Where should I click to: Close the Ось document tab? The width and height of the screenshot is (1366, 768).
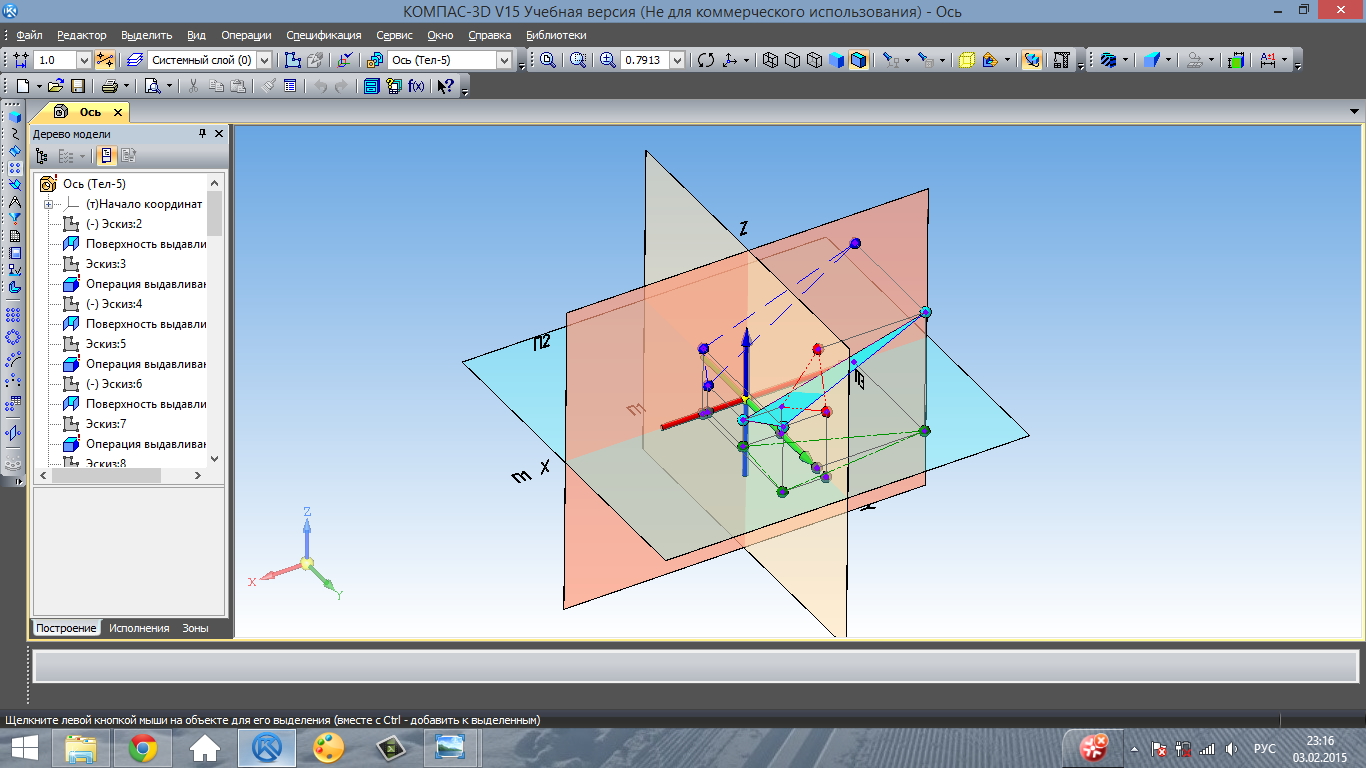pyautogui.click(x=117, y=112)
